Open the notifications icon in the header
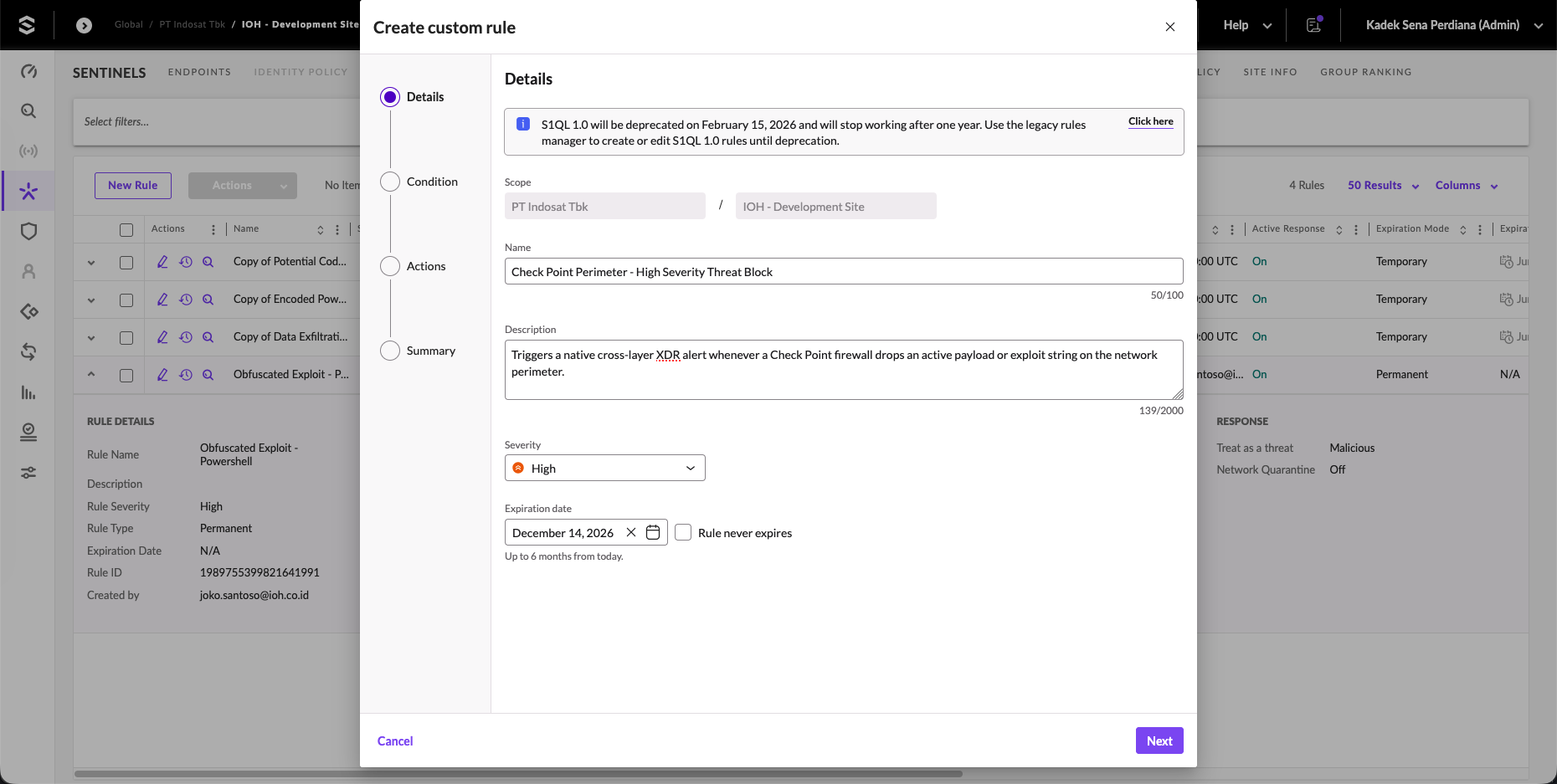This screenshot has width=1557, height=784. (1313, 25)
